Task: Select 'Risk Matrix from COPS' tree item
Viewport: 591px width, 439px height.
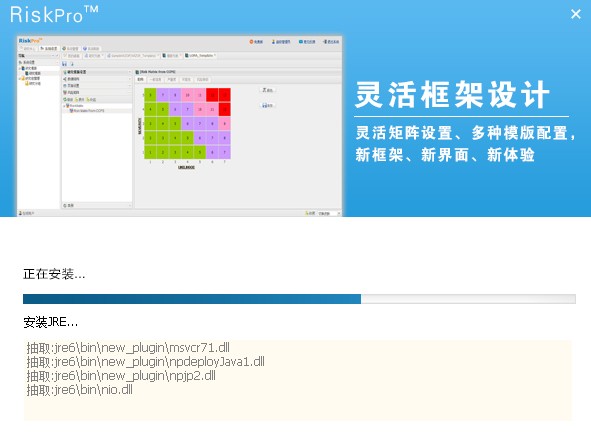Action: (86, 111)
